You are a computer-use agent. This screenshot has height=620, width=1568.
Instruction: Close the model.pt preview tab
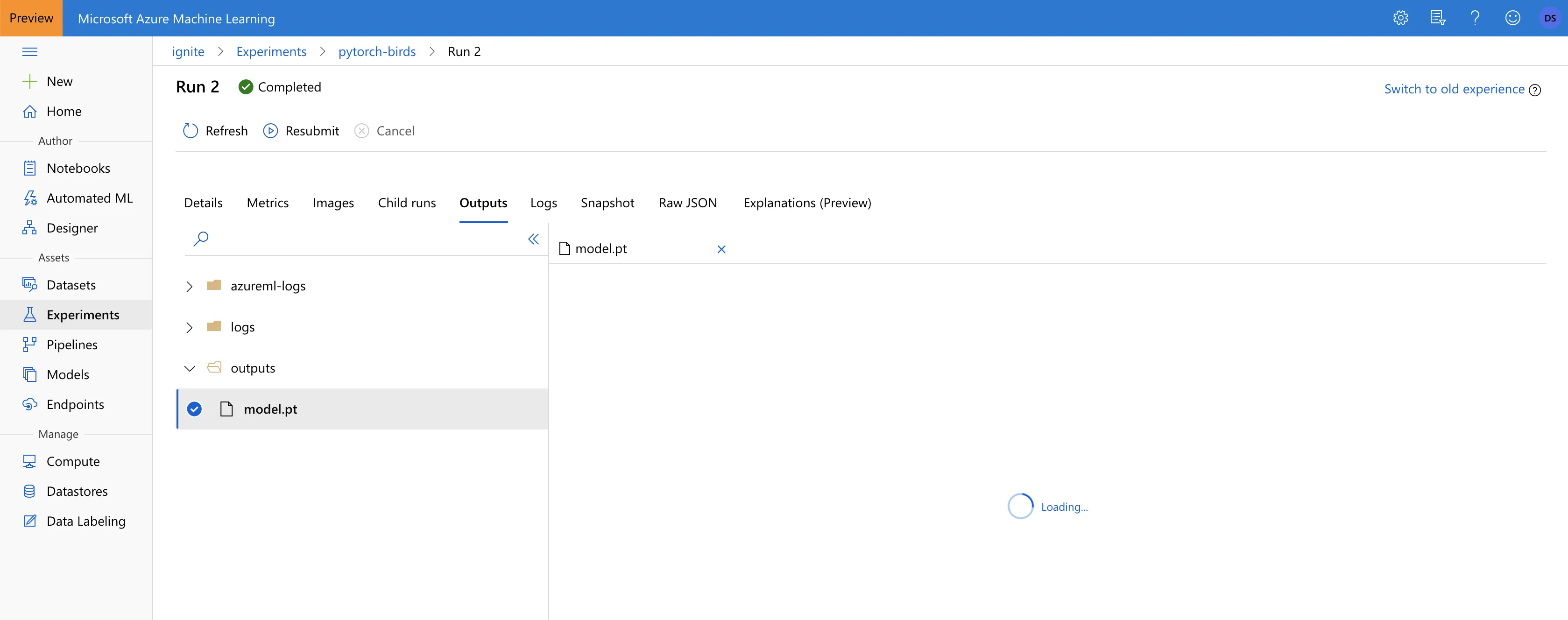[721, 249]
